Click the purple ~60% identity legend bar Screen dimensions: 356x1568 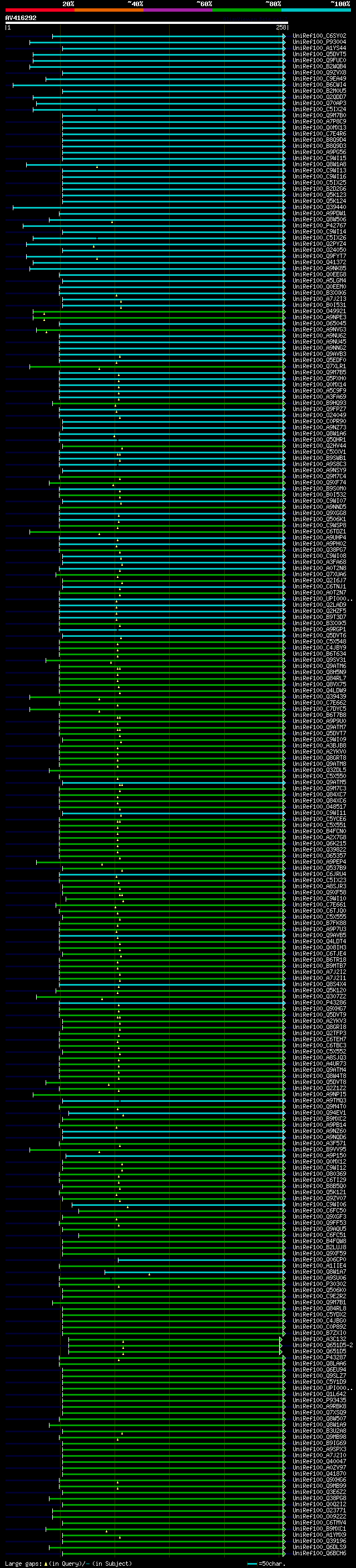(x=179, y=10)
